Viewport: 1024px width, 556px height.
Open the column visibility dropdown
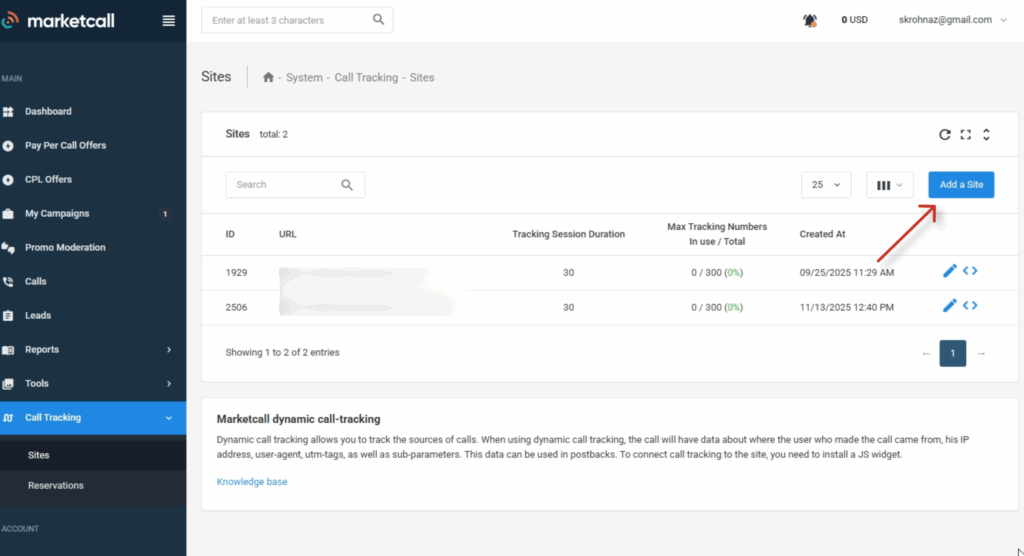889,185
